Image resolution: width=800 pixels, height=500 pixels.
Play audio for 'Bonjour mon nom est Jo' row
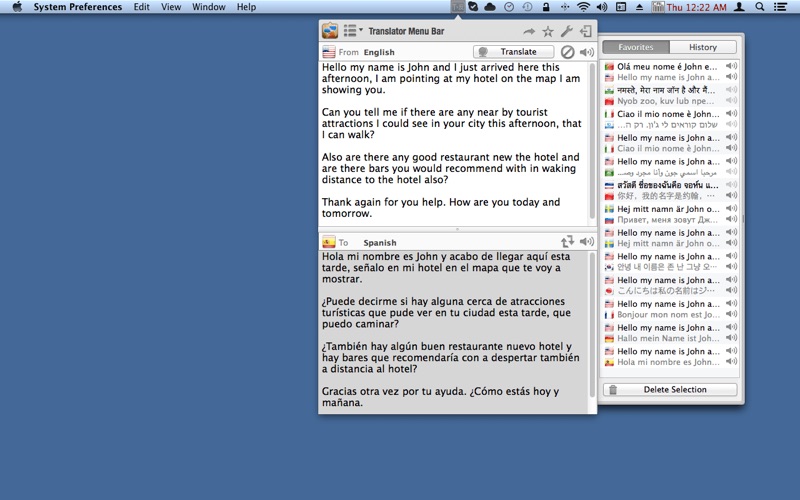(732, 314)
